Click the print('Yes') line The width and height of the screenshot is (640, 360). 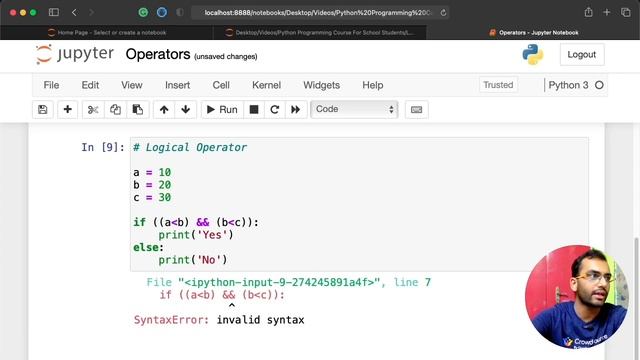click(x=196, y=235)
